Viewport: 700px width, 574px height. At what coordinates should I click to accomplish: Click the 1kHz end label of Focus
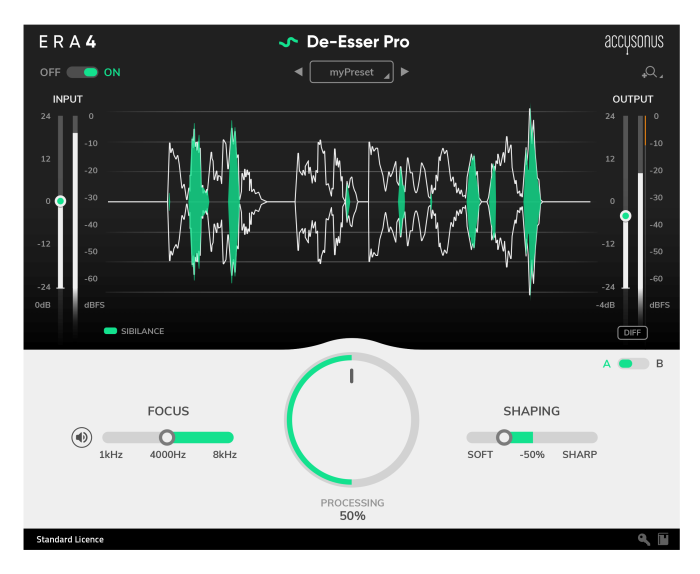(x=111, y=455)
